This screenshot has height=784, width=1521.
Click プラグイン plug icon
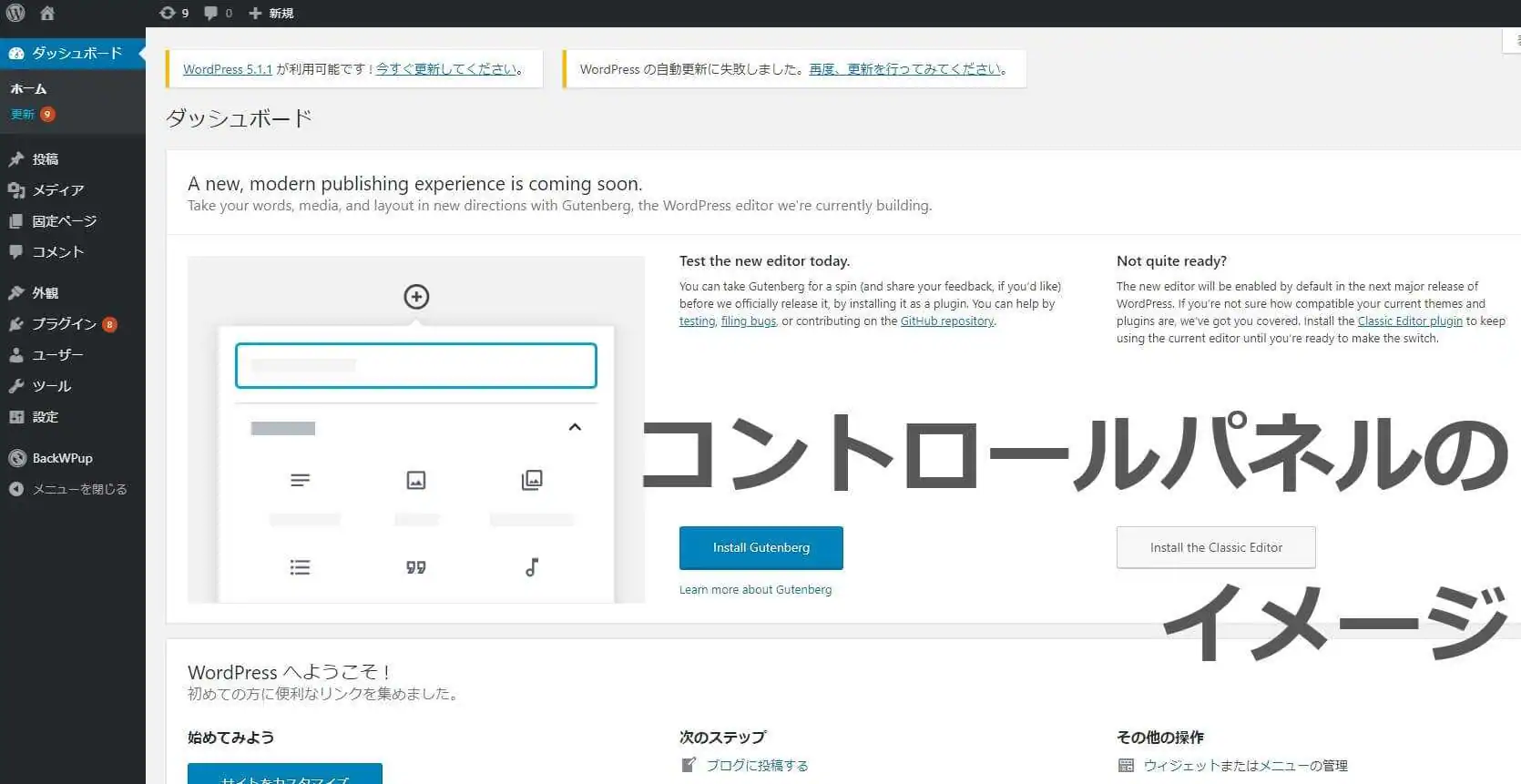[x=15, y=323]
